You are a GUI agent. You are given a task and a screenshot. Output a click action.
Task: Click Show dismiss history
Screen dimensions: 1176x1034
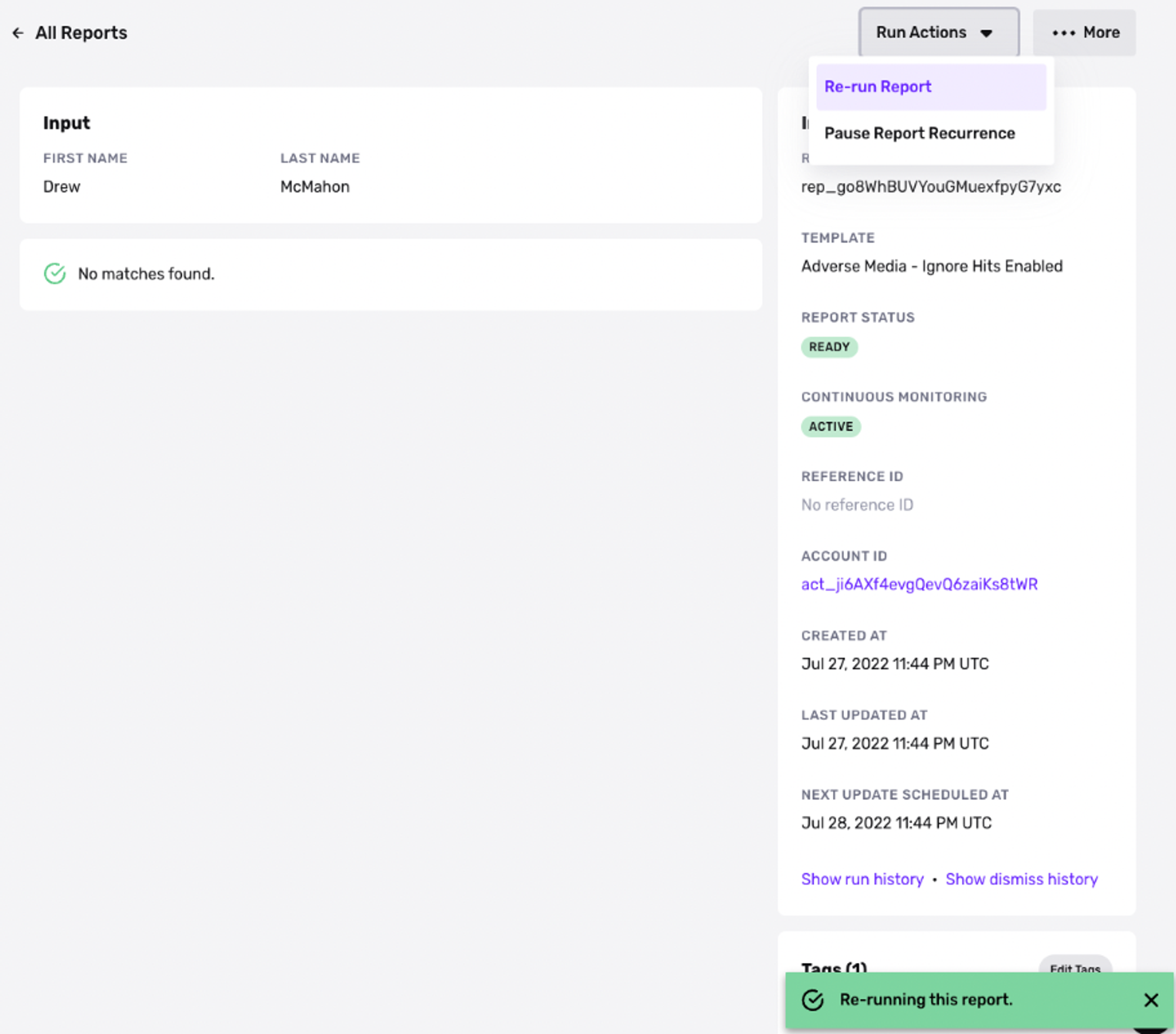[x=1021, y=879]
